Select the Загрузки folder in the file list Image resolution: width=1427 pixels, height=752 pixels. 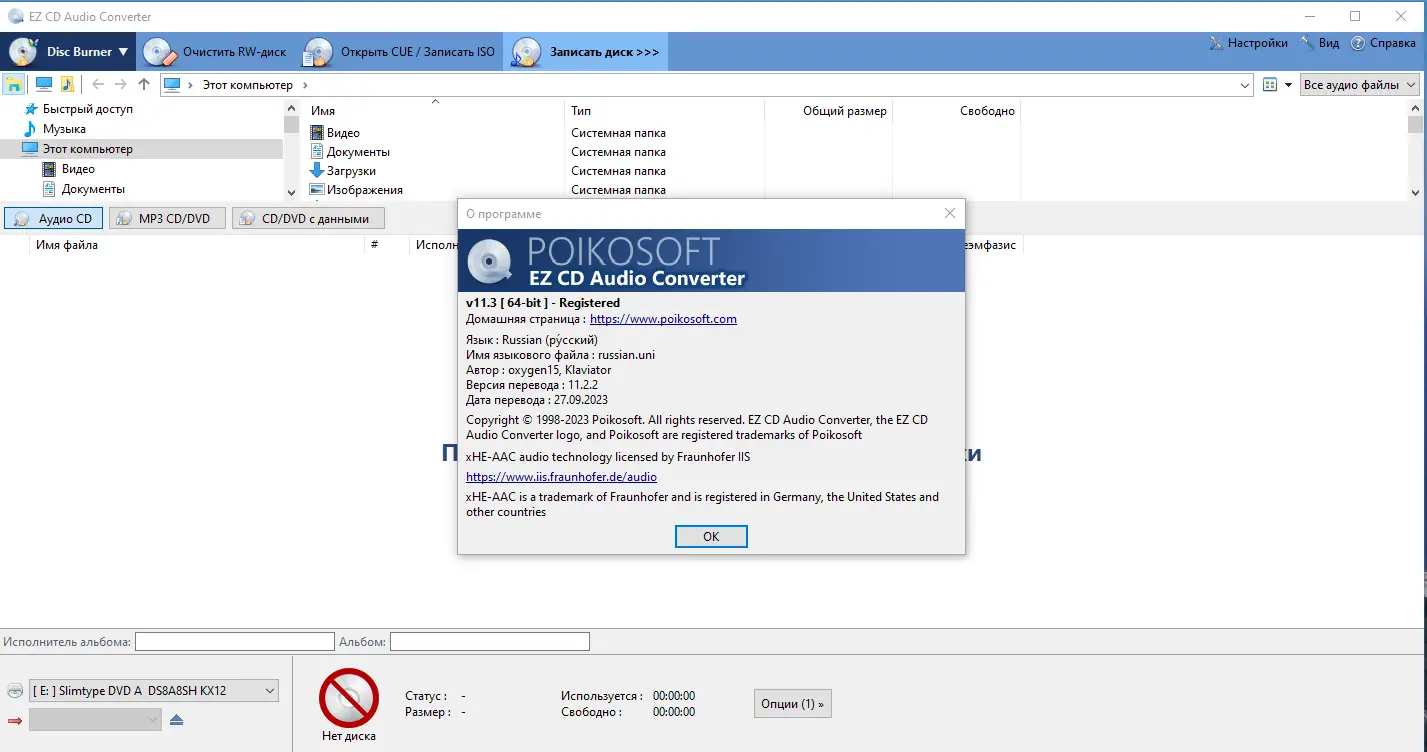(351, 171)
